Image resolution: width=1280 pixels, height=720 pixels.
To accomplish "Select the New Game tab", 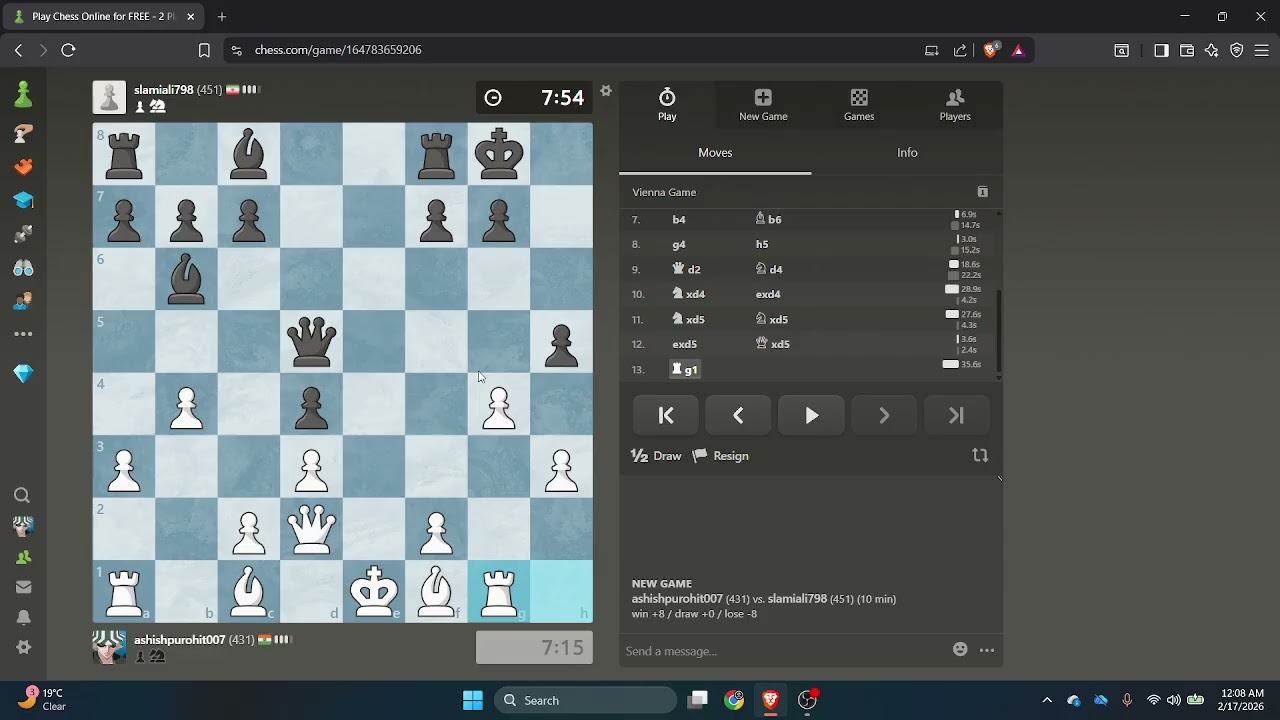I will coord(763,104).
